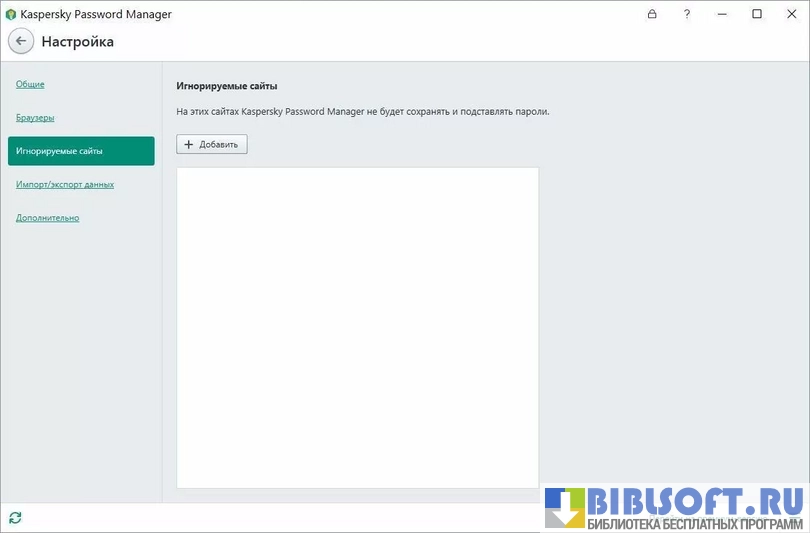Image resolution: width=810 pixels, height=533 pixels.
Task: Select the Игнорируемые сайты sidebar tab
Action: [x=81, y=151]
